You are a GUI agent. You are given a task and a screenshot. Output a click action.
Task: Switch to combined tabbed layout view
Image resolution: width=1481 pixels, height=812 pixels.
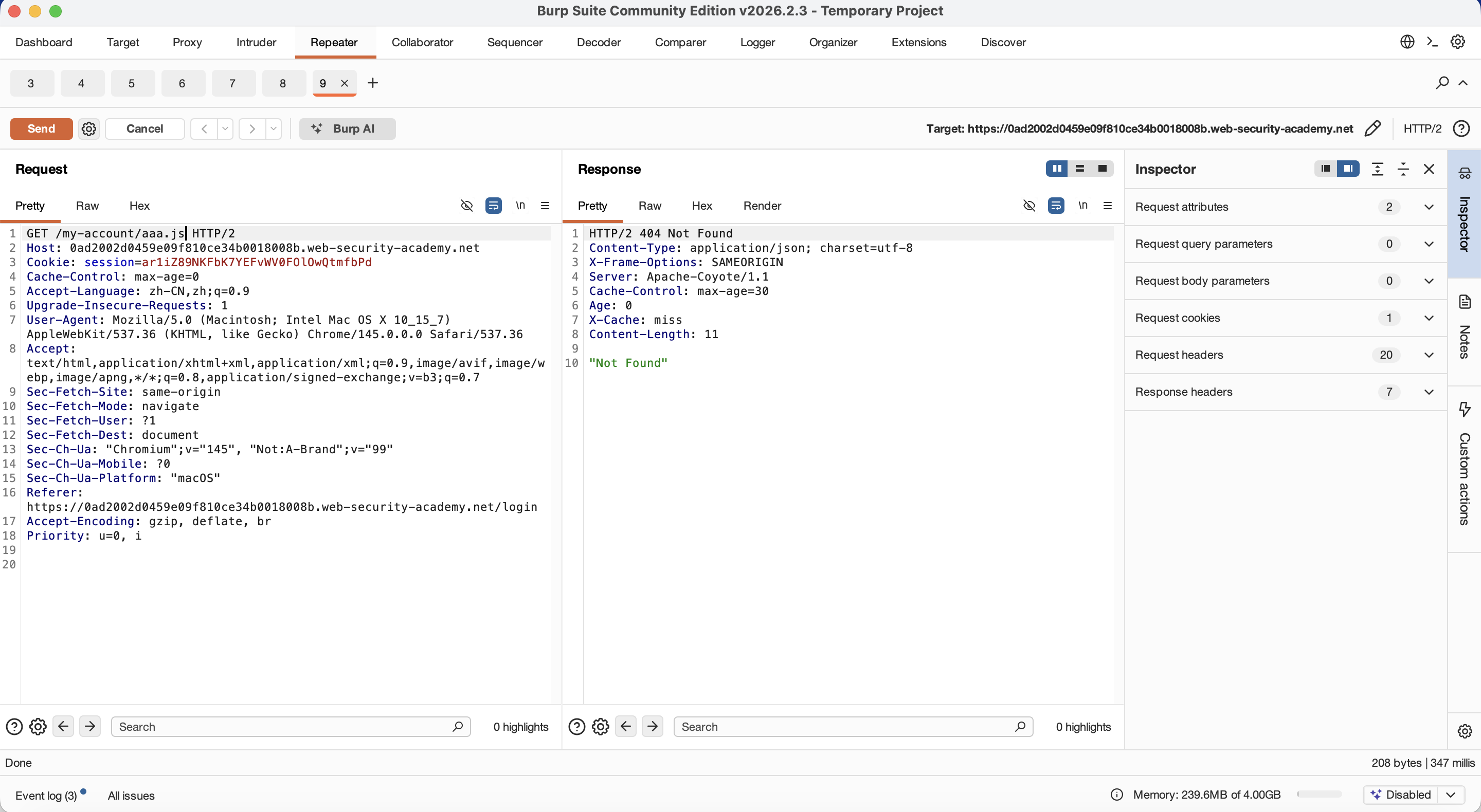pyautogui.click(x=1102, y=169)
